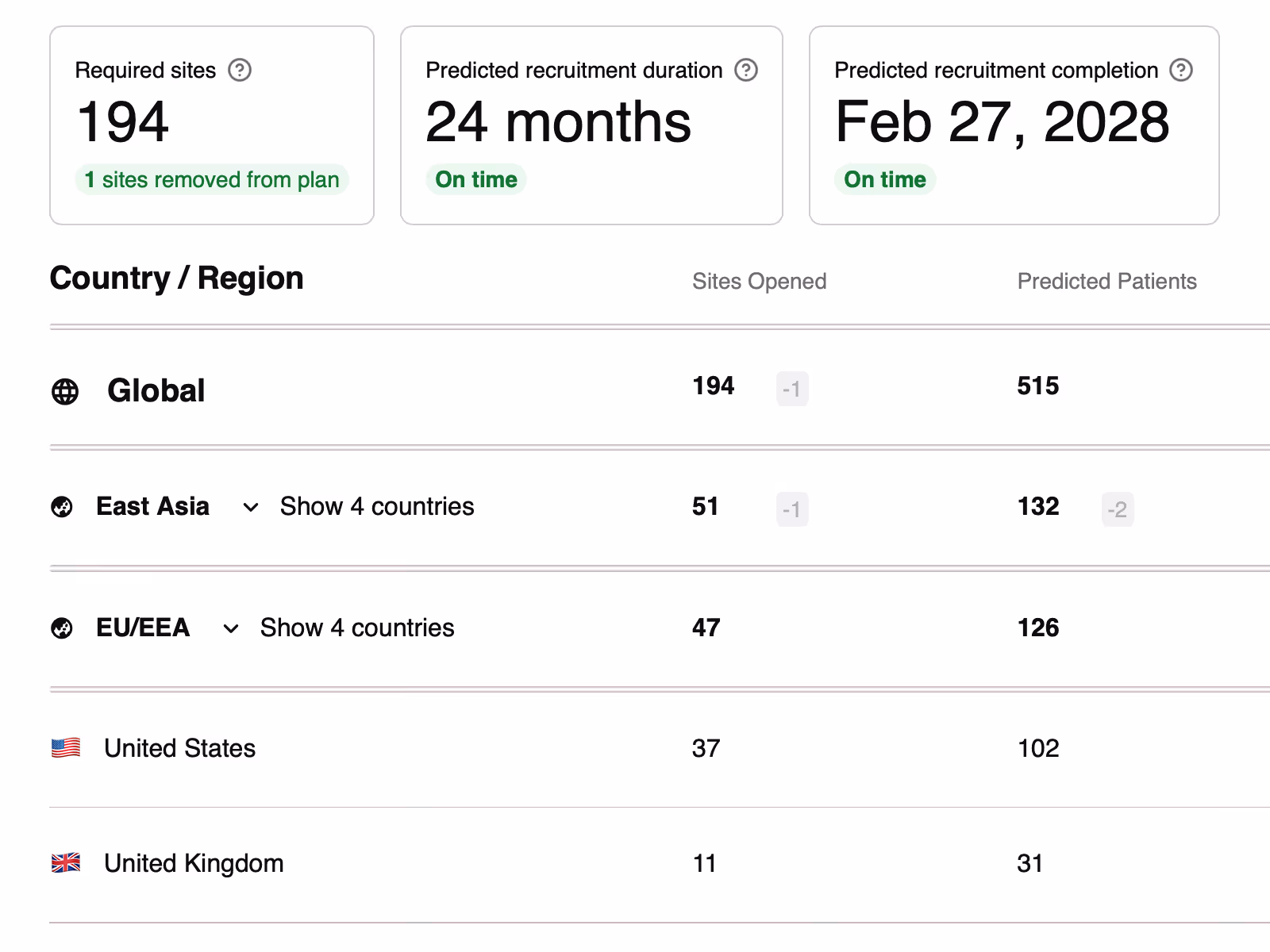This screenshot has width=1270, height=952.
Task: Open the Required sites help icon
Action: point(241,70)
